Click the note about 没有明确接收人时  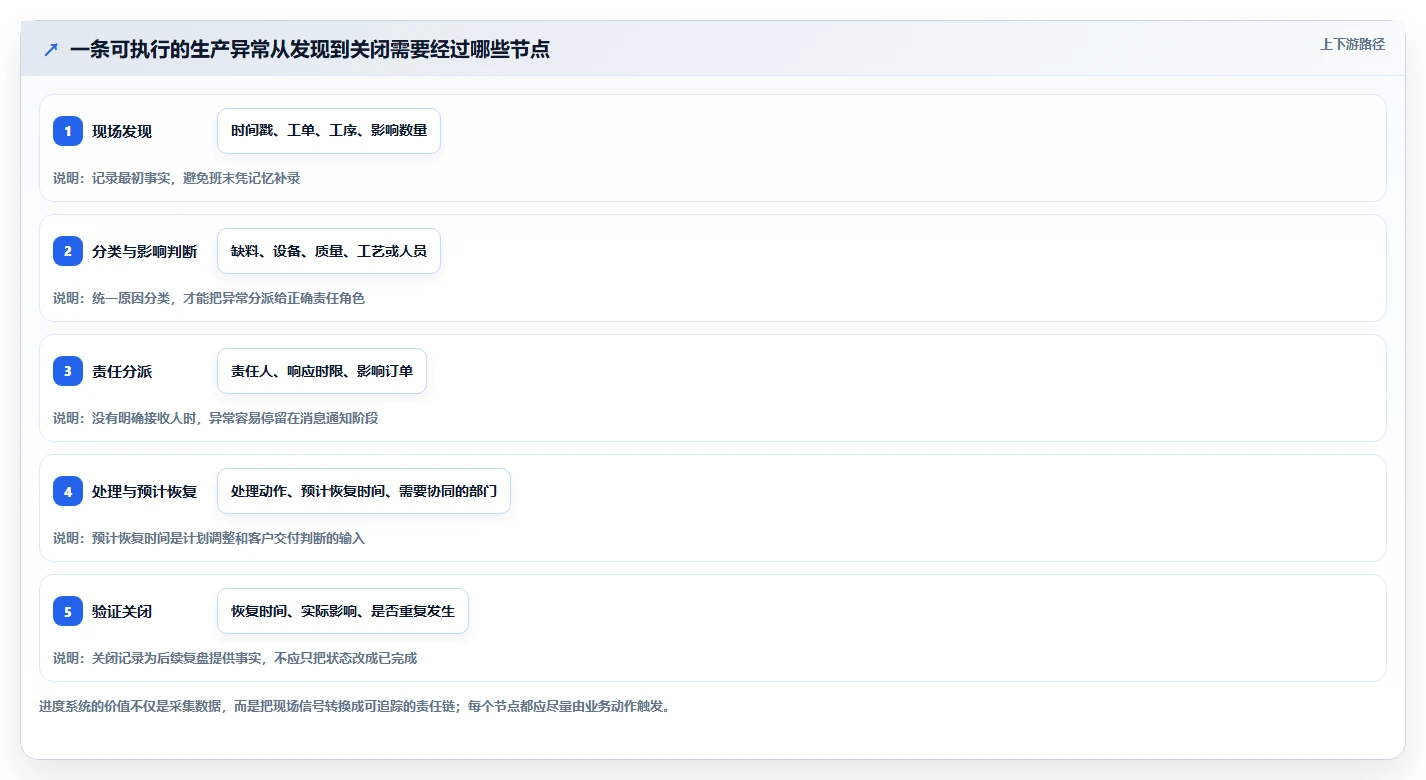[216, 418]
